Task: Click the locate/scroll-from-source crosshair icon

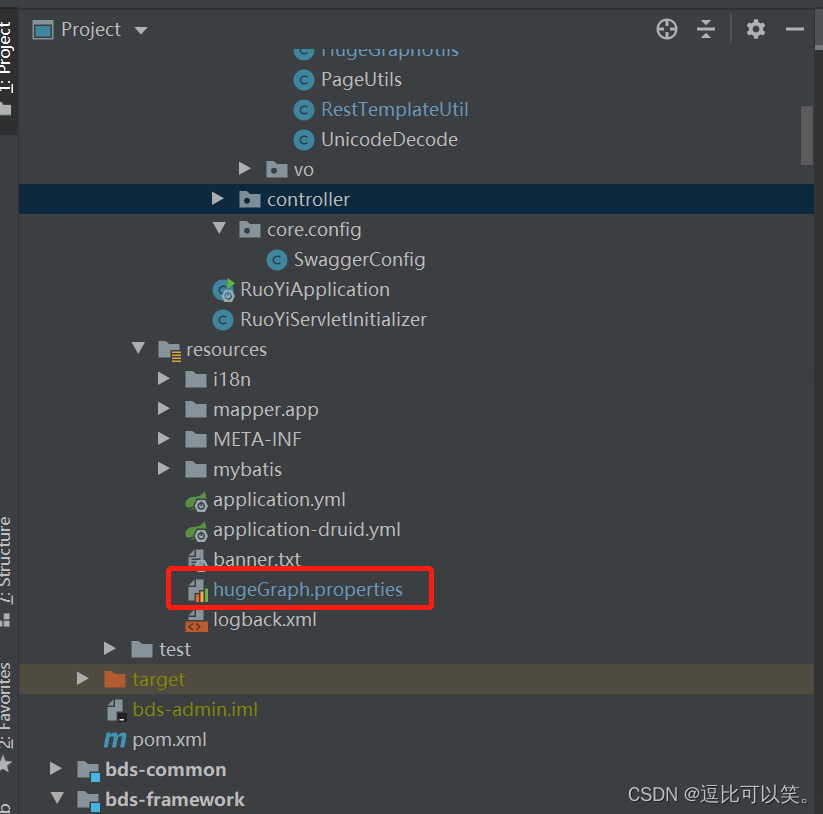Action: [667, 29]
